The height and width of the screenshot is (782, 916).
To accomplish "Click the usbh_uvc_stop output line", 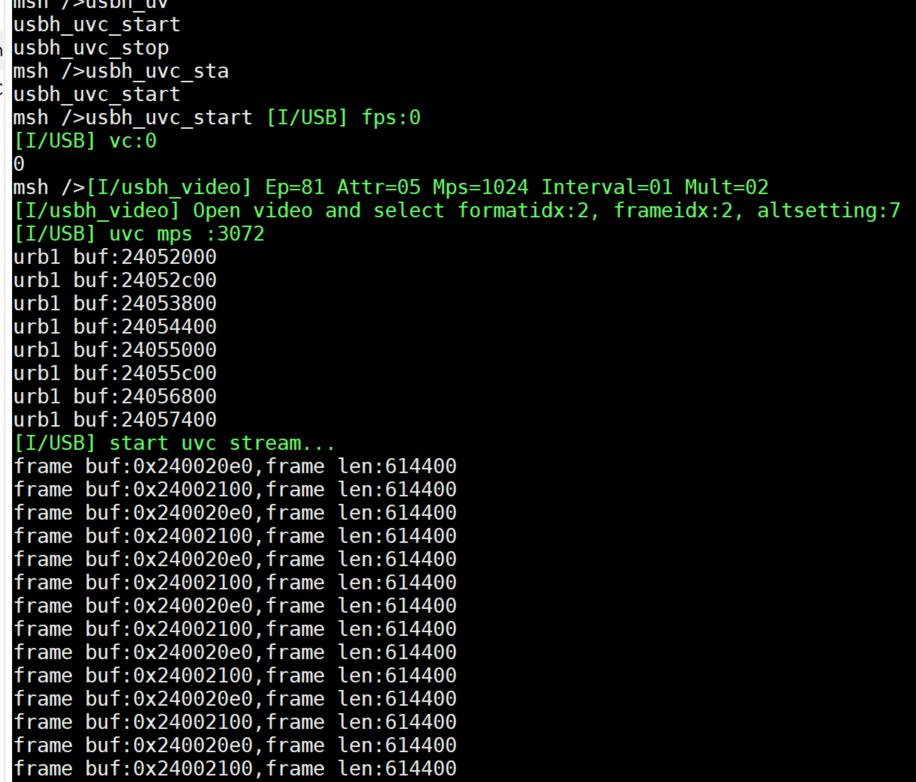I will [91, 48].
